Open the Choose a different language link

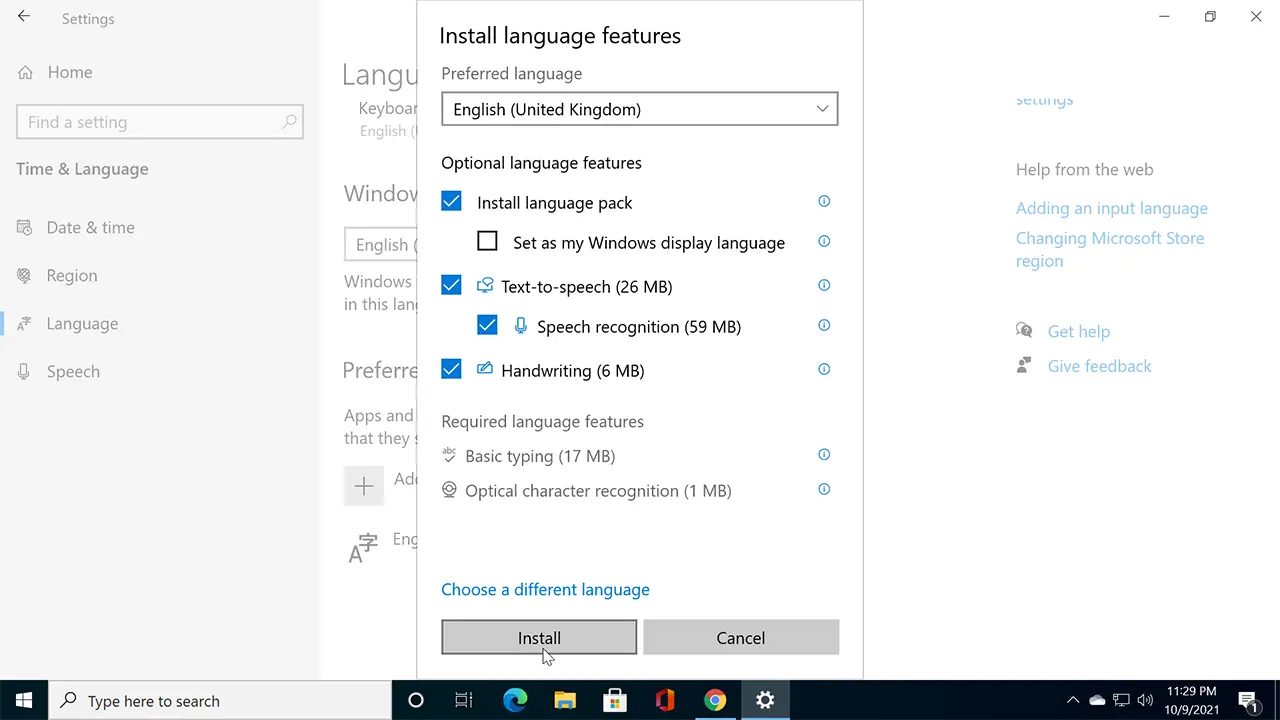(x=545, y=589)
